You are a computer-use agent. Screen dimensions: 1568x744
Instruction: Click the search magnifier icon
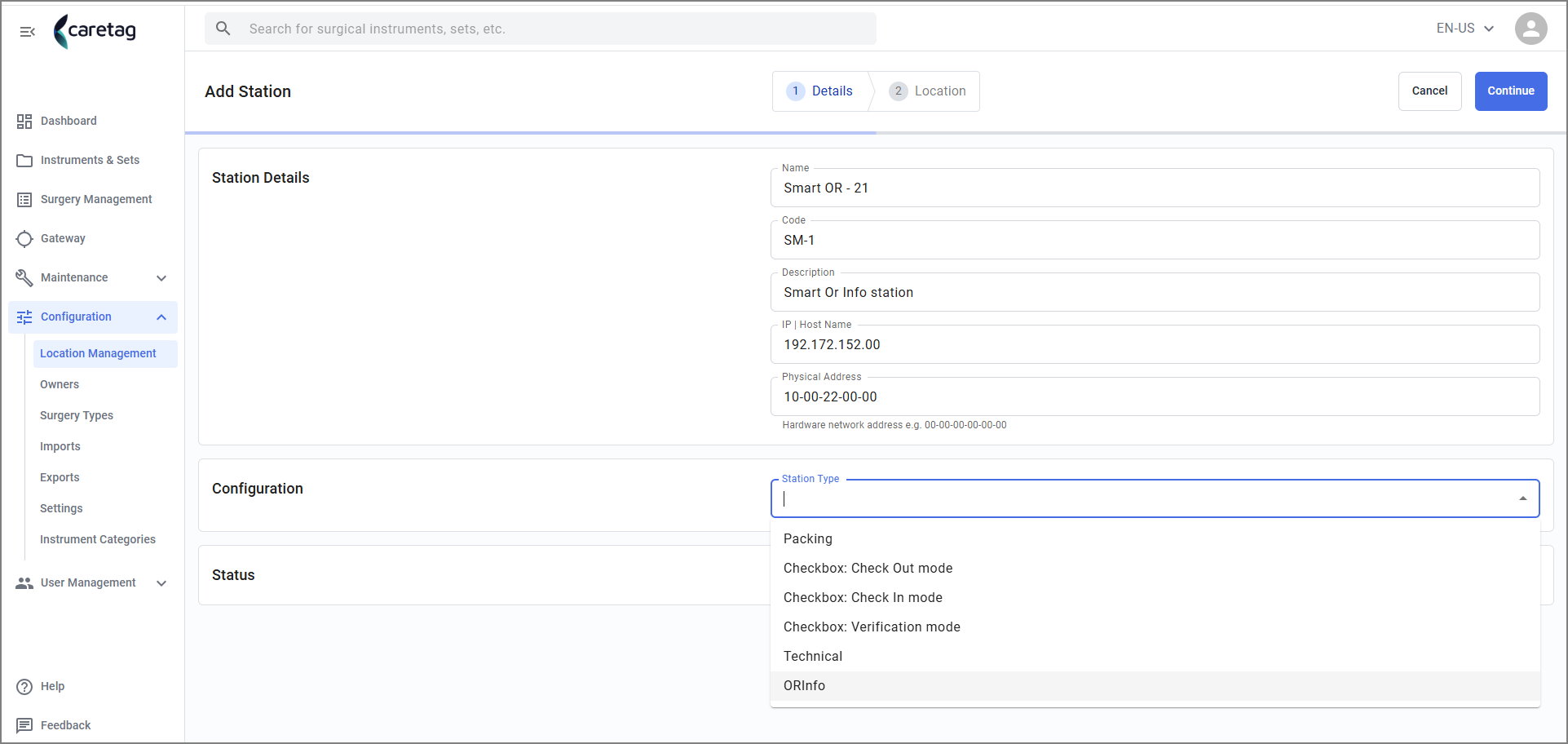(223, 29)
